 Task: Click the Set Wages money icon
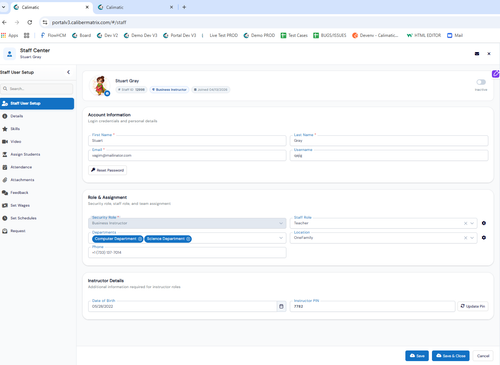coord(5,205)
